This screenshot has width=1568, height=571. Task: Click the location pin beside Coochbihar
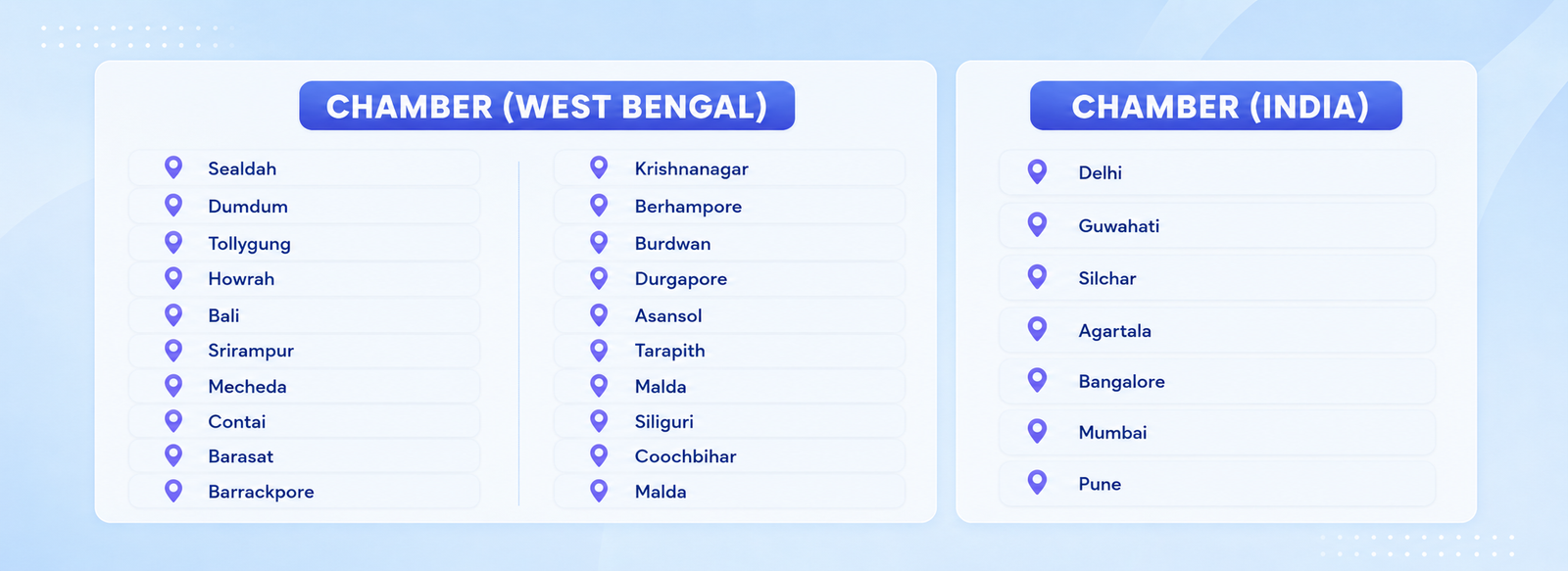pos(599,455)
